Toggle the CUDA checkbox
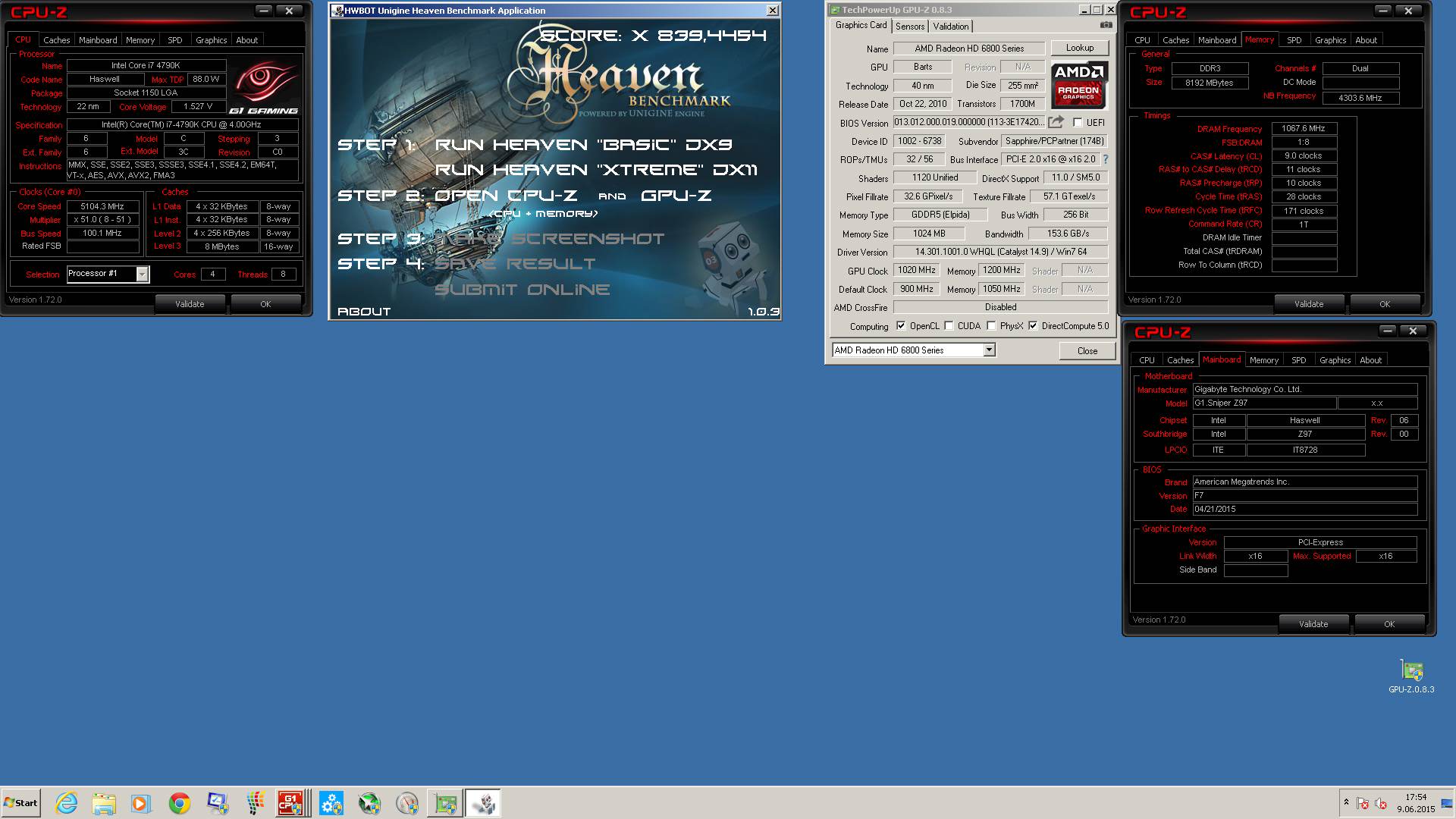 949,325
